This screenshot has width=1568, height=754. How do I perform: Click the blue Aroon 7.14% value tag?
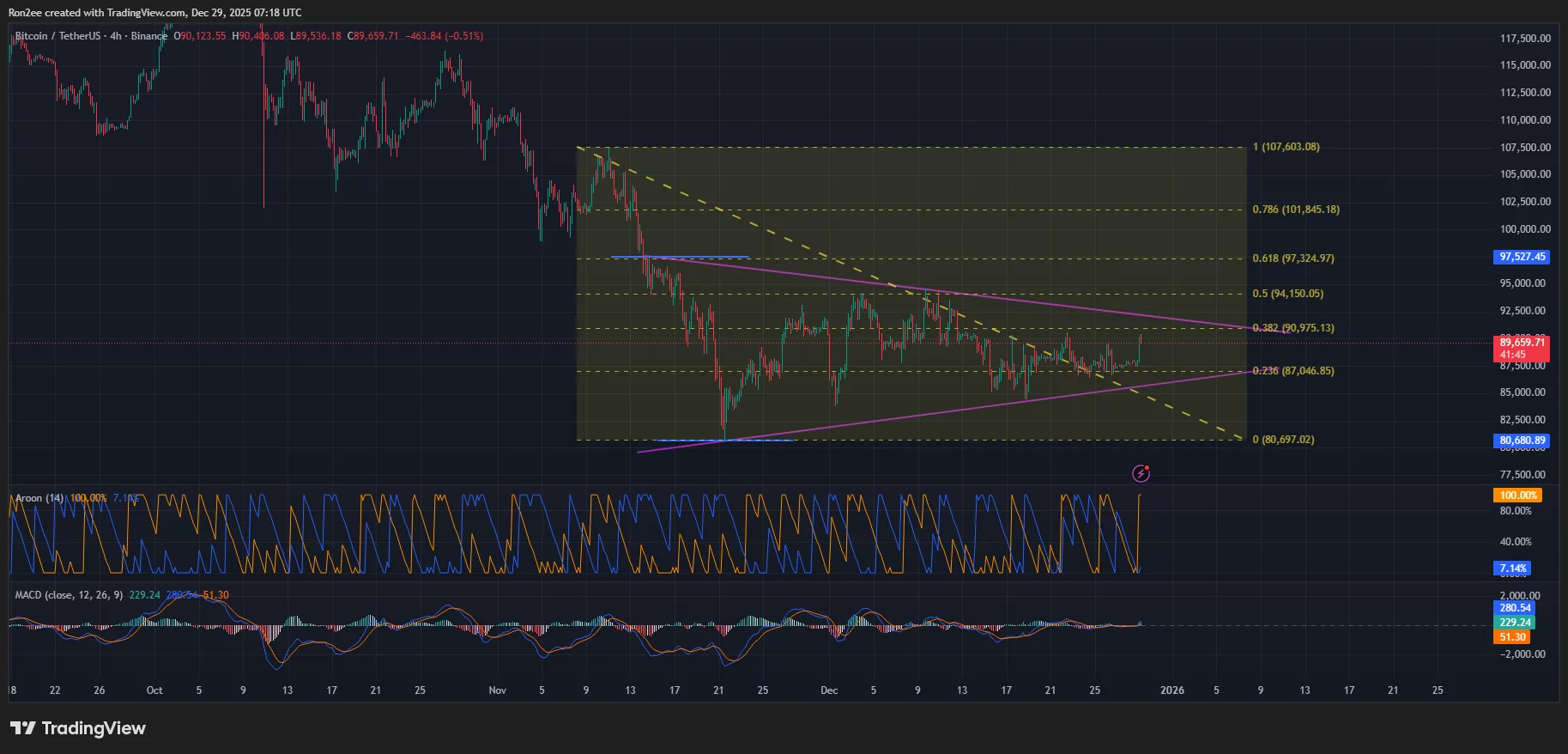click(x=1512, y=569)
